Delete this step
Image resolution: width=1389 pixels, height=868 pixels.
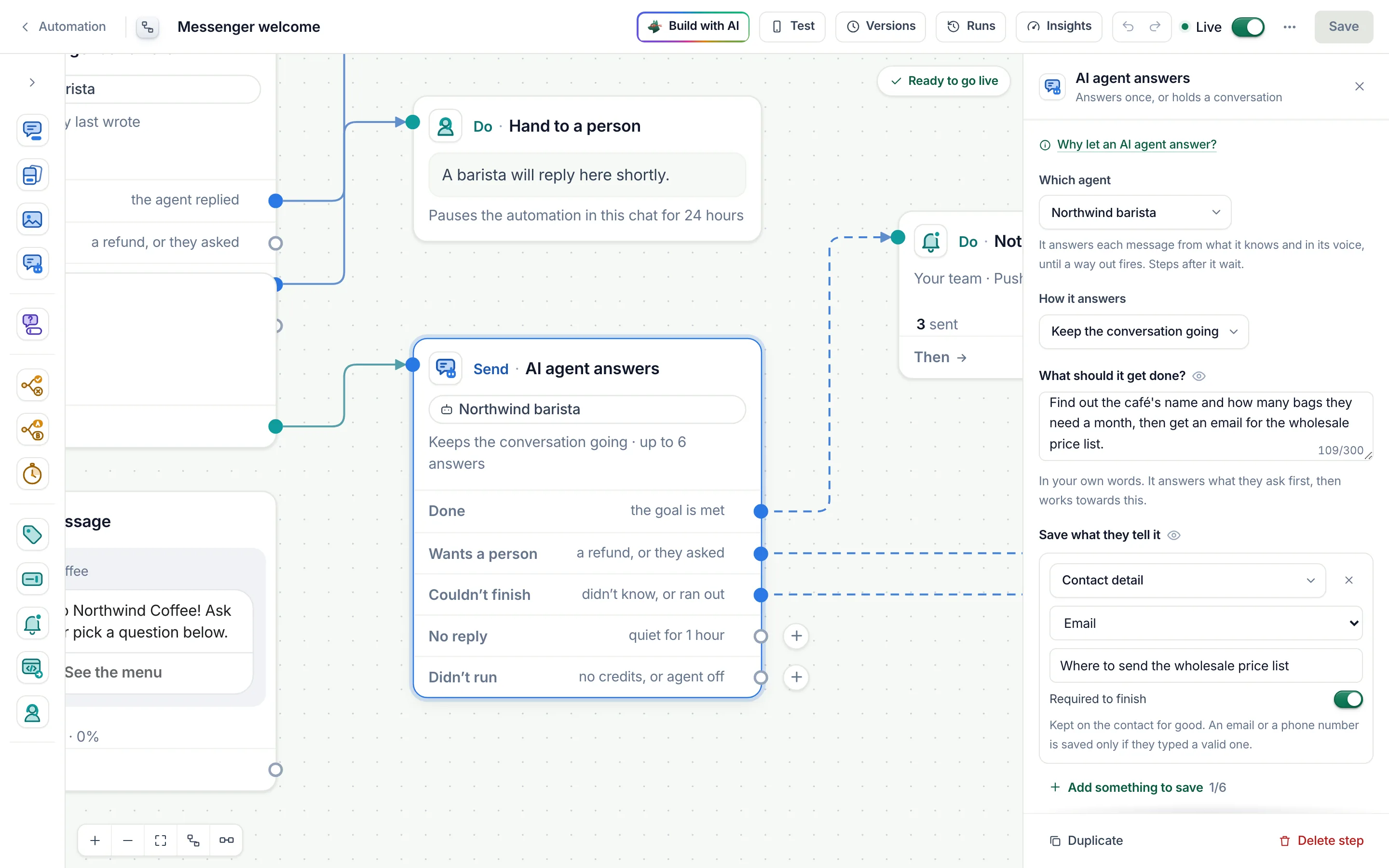pos(1321,841)
